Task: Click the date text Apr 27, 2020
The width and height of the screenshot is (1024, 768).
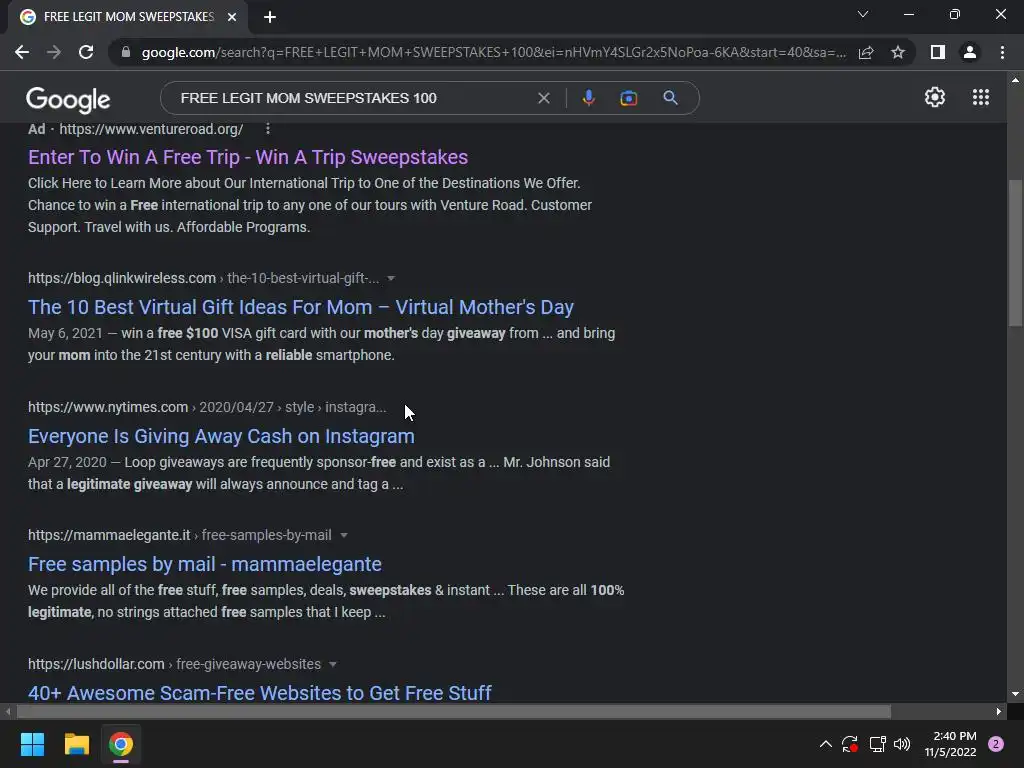Action: click(x=67, y=462)
